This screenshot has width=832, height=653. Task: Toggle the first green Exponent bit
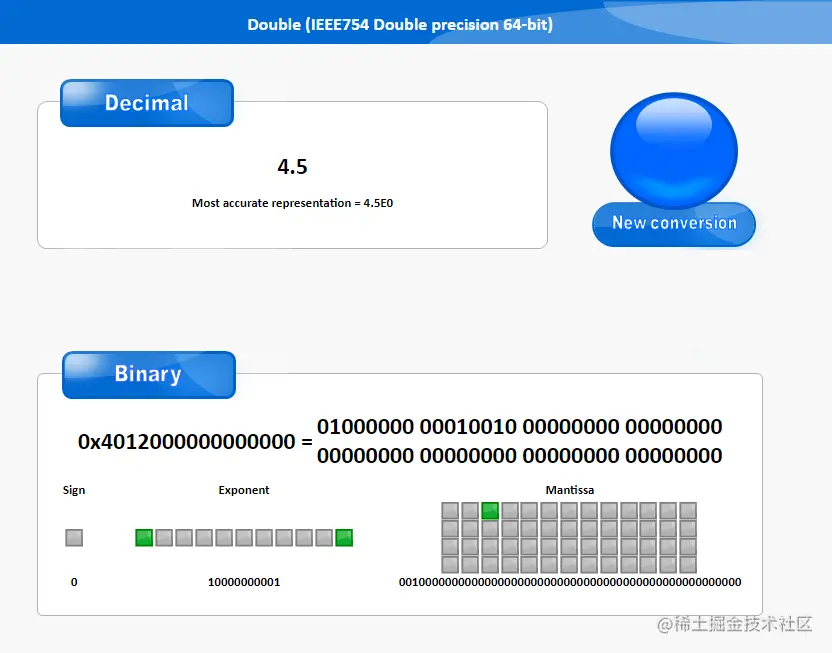pos(144,538)
